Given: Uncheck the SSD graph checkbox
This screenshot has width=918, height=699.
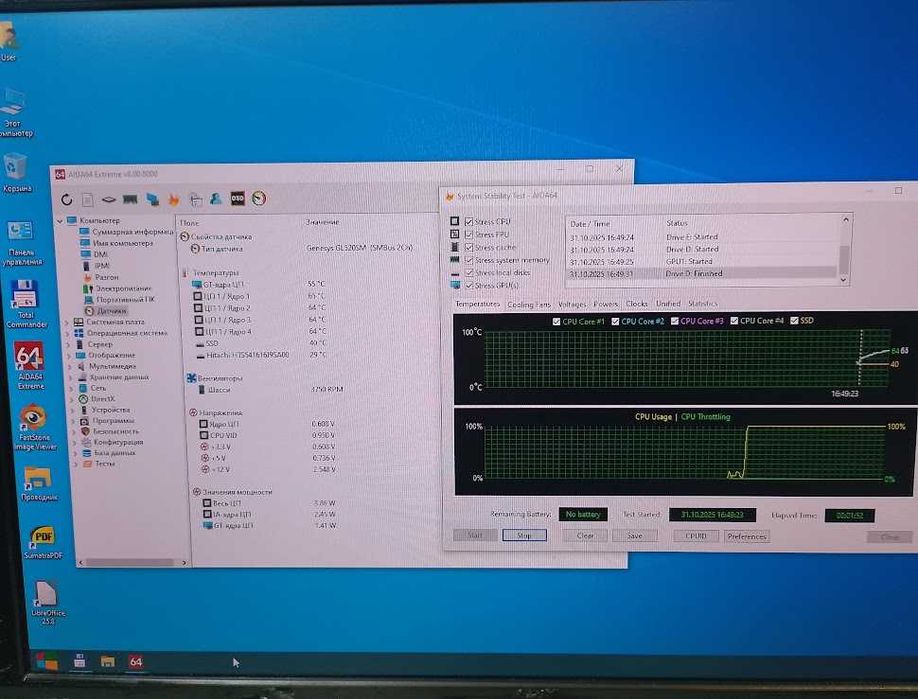Looking at the screenshot, I should [794, 320].
